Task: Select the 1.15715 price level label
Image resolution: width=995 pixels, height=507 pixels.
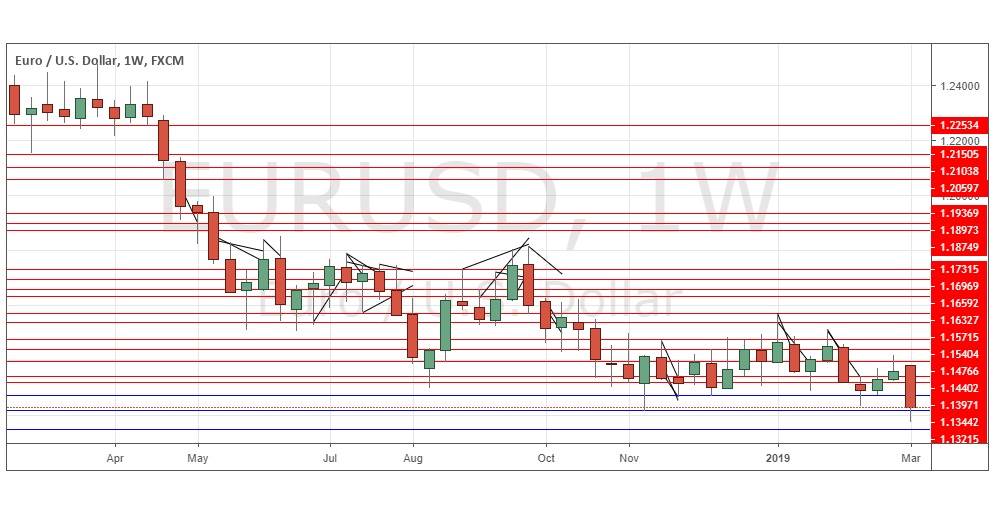Action: [x=959, y=338]
